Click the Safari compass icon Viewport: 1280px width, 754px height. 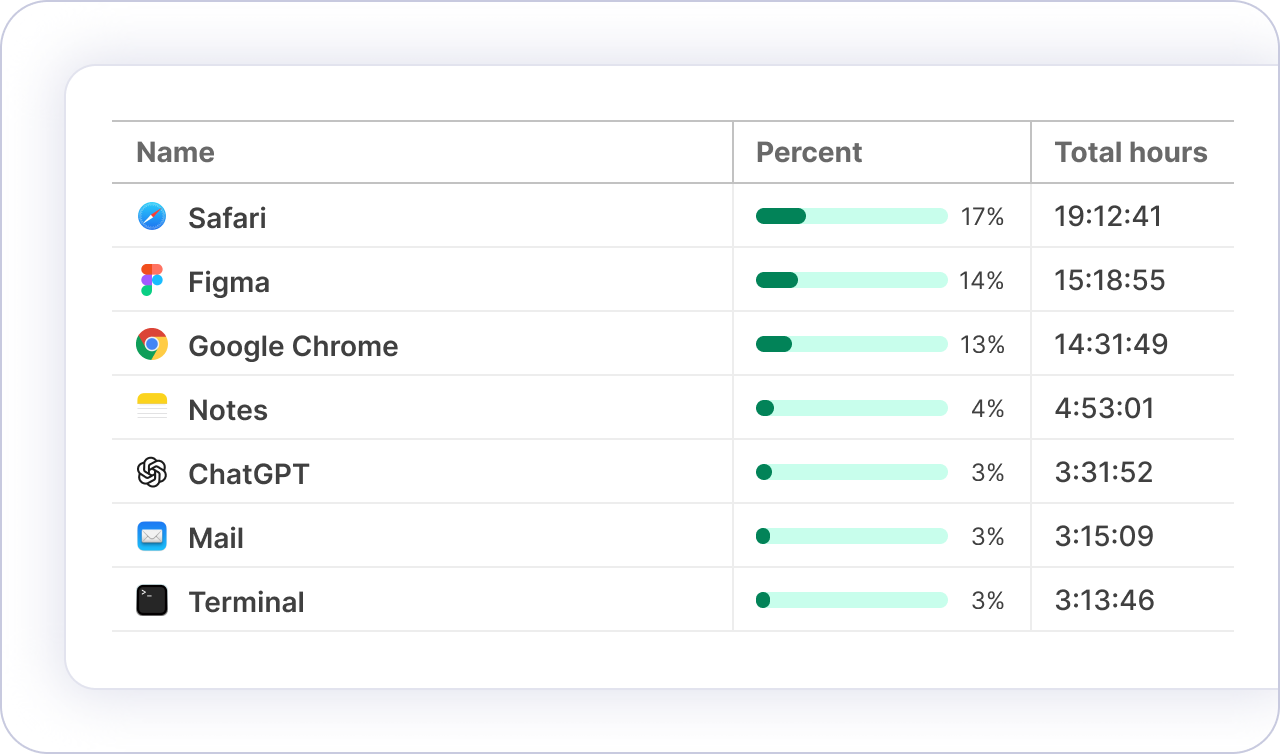click(152, 217)
